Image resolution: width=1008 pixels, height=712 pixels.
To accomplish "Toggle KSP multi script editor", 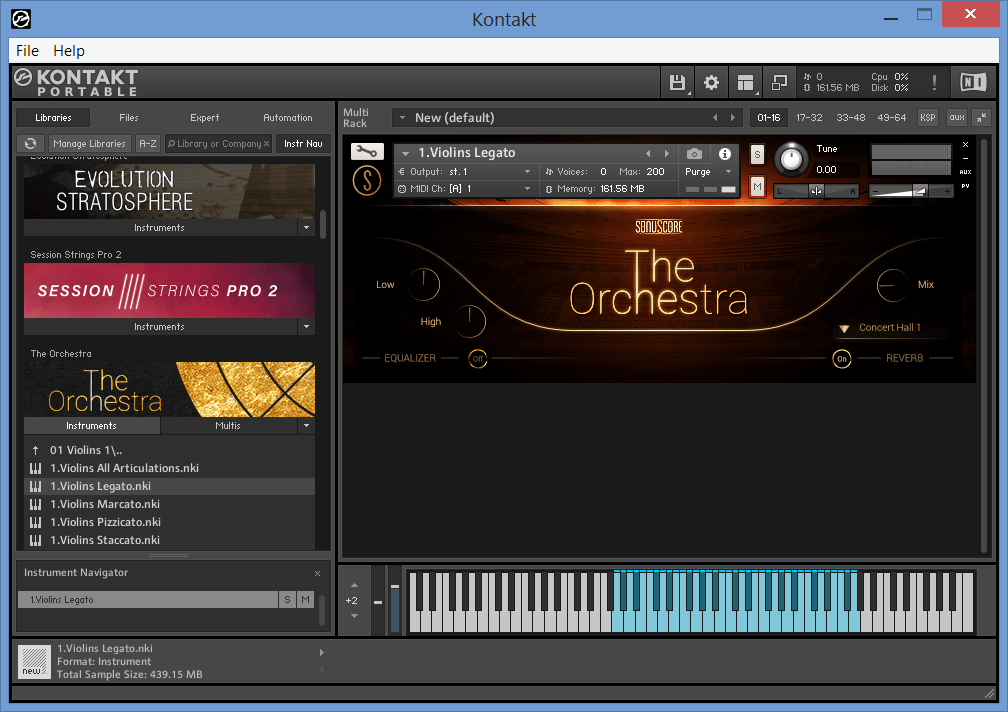I will coord(928,117).
